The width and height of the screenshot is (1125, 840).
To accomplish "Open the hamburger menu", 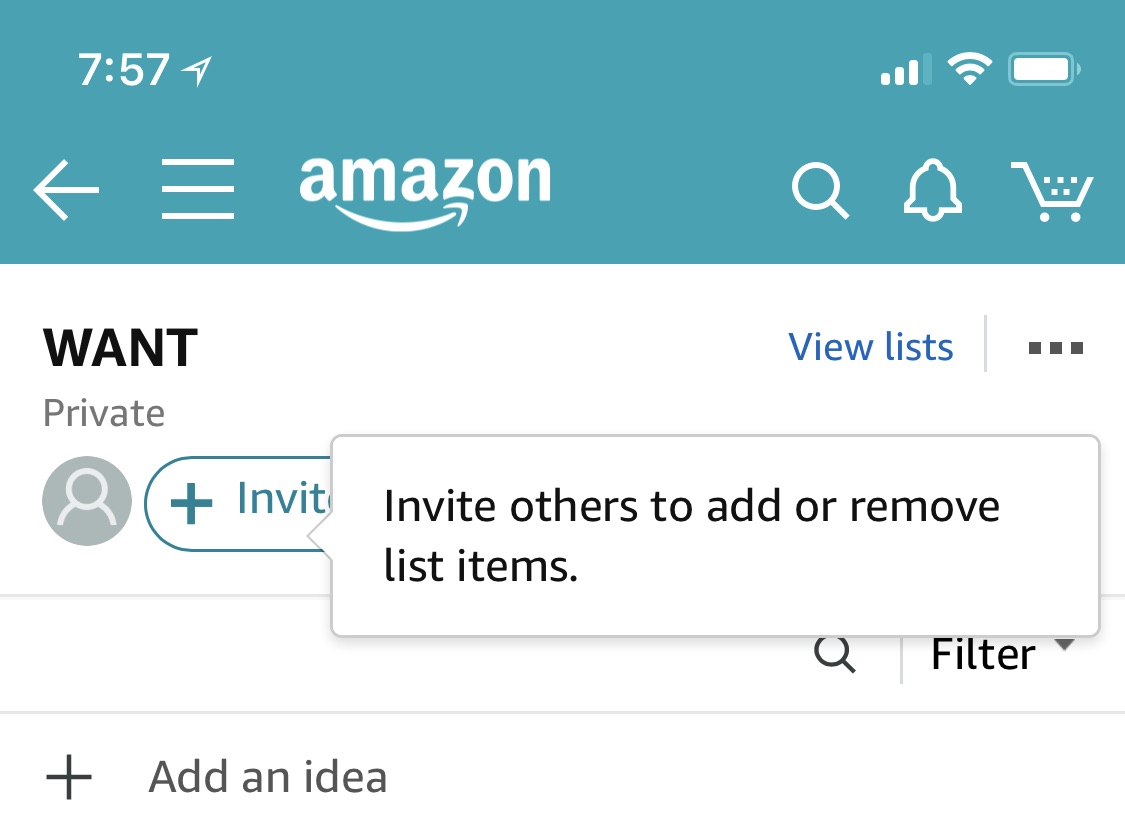I will point(198,189).
